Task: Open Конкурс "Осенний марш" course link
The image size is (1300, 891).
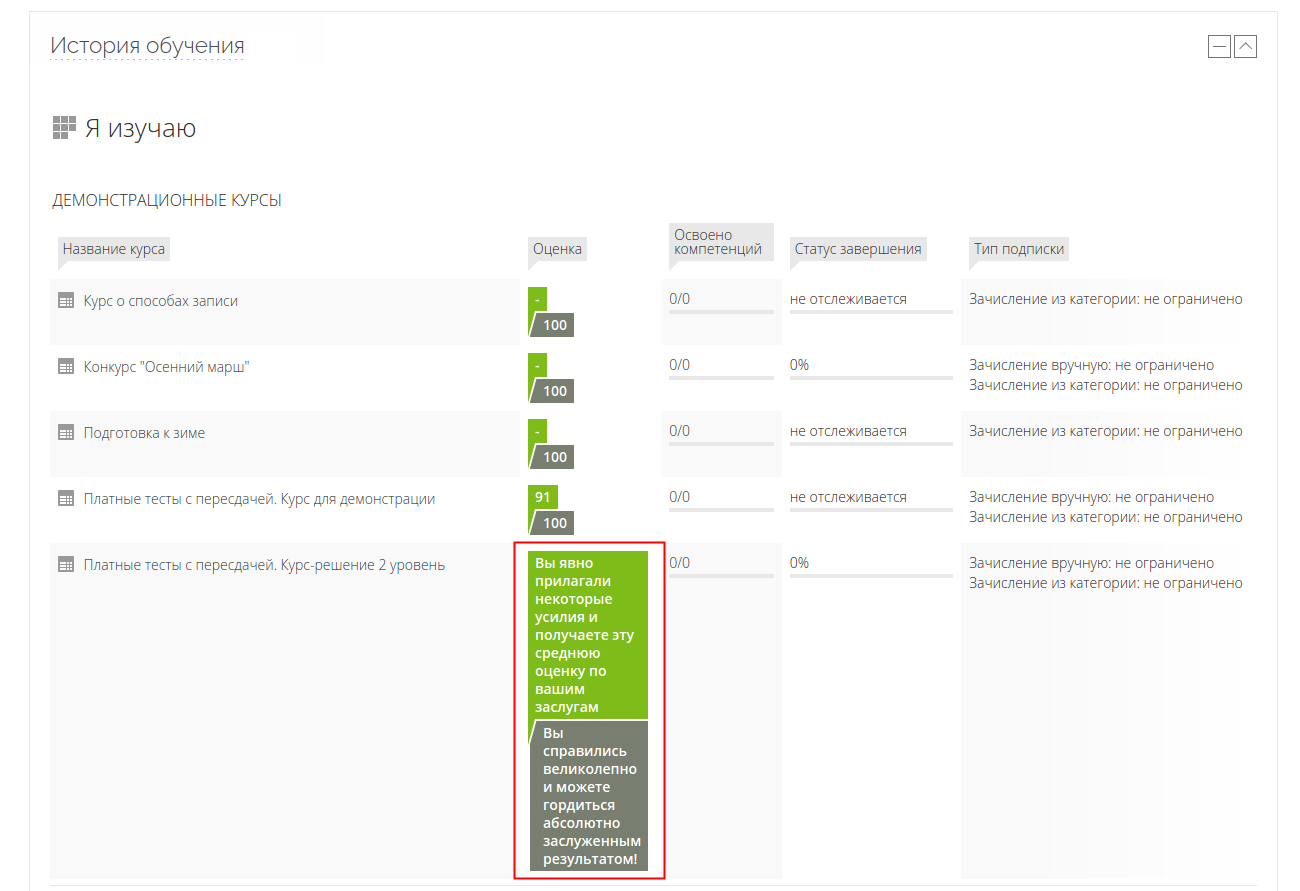Action: pyautogui.click(x=166, y=367)
